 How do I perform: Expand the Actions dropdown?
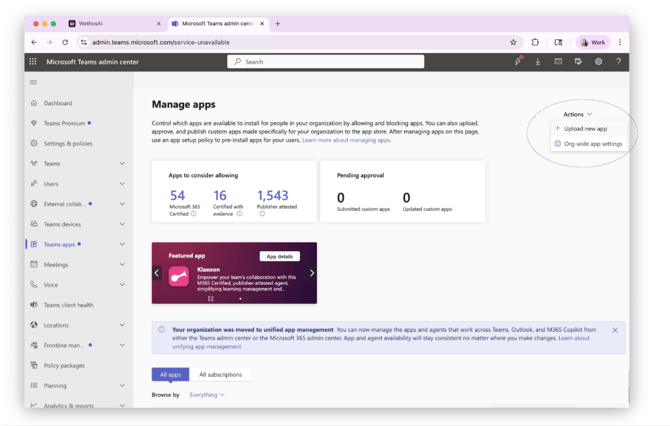point(577,114)
